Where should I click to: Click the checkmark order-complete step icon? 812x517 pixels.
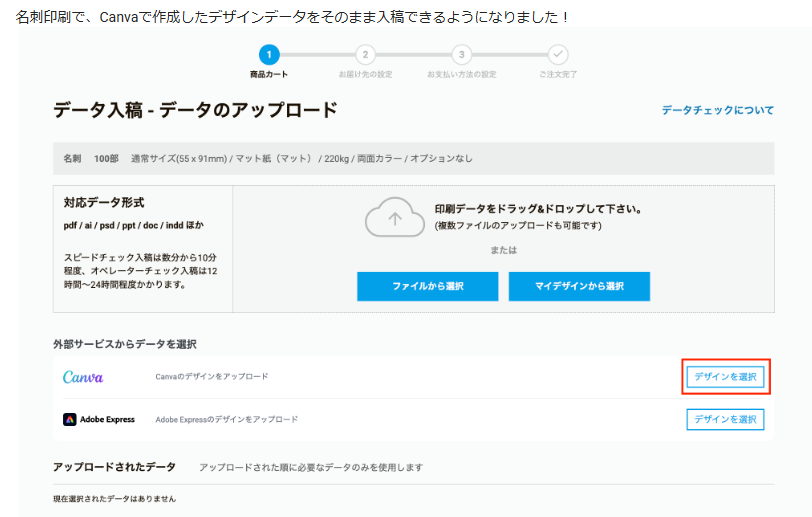[x=558, y=54]
